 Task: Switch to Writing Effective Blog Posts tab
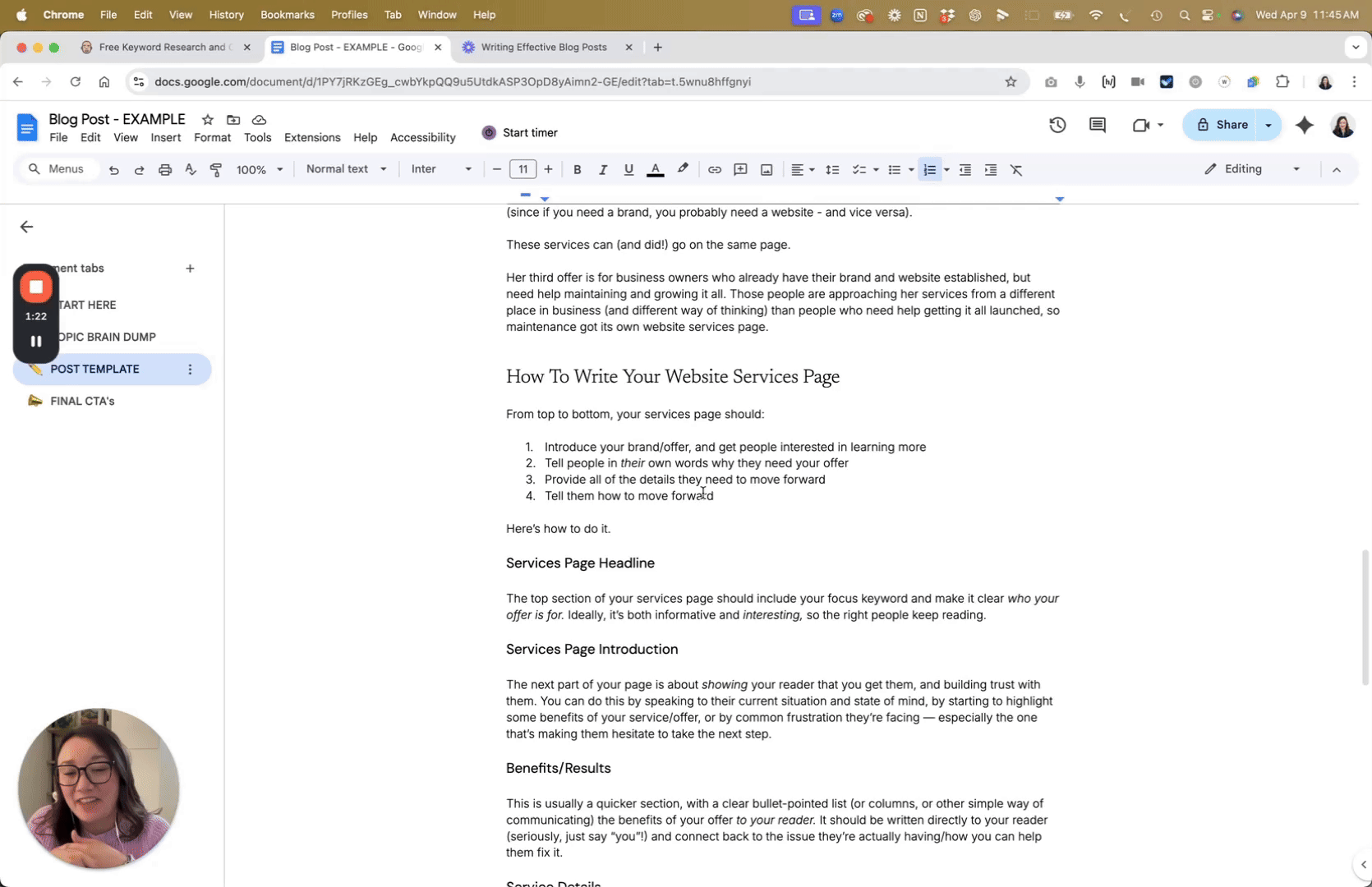click(x=544, y=48)
